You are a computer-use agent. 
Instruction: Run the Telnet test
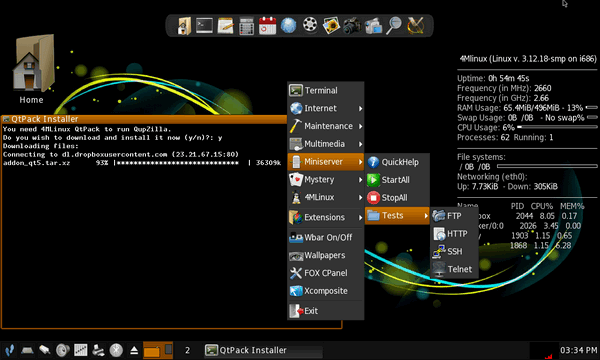click(454, 269)
